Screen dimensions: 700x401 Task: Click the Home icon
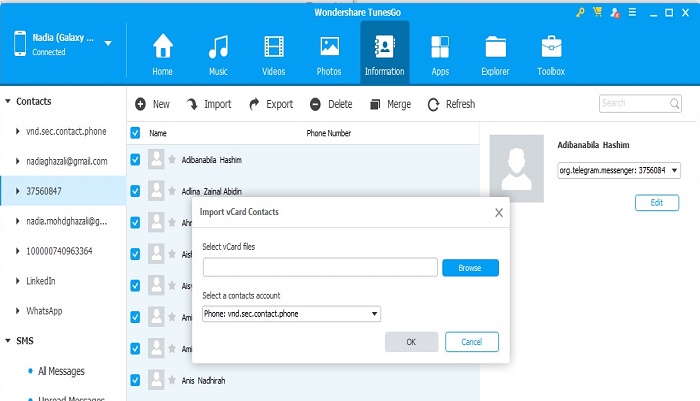(162, 47)
